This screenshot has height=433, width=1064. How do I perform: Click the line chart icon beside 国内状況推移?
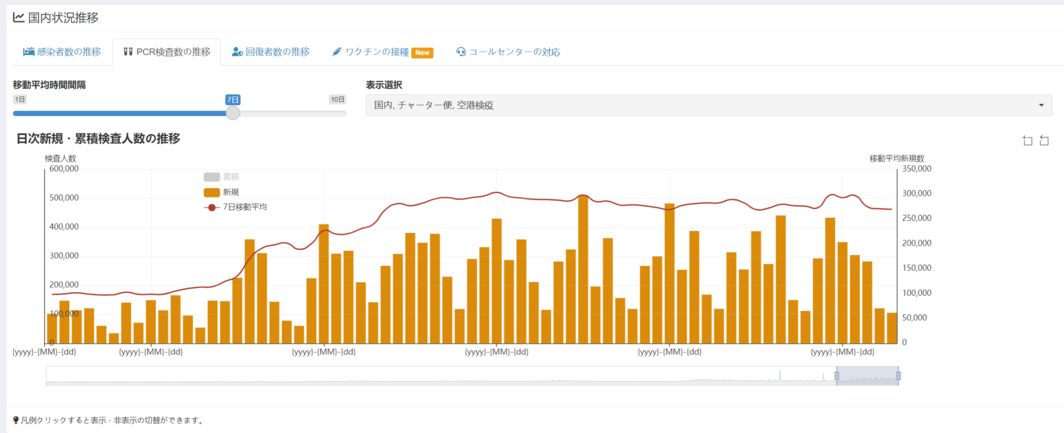(18, 17)
